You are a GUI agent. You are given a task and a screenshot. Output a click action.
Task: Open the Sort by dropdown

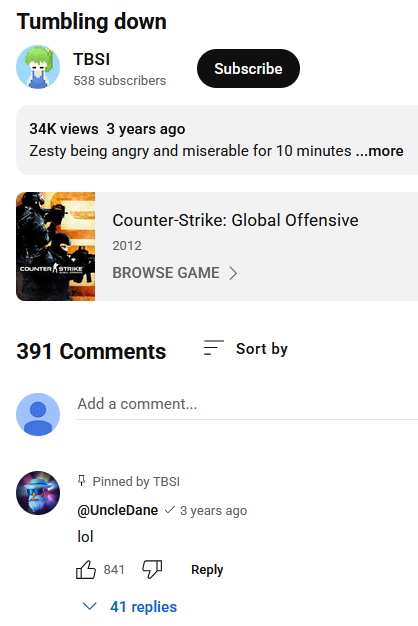pos(246,349)
